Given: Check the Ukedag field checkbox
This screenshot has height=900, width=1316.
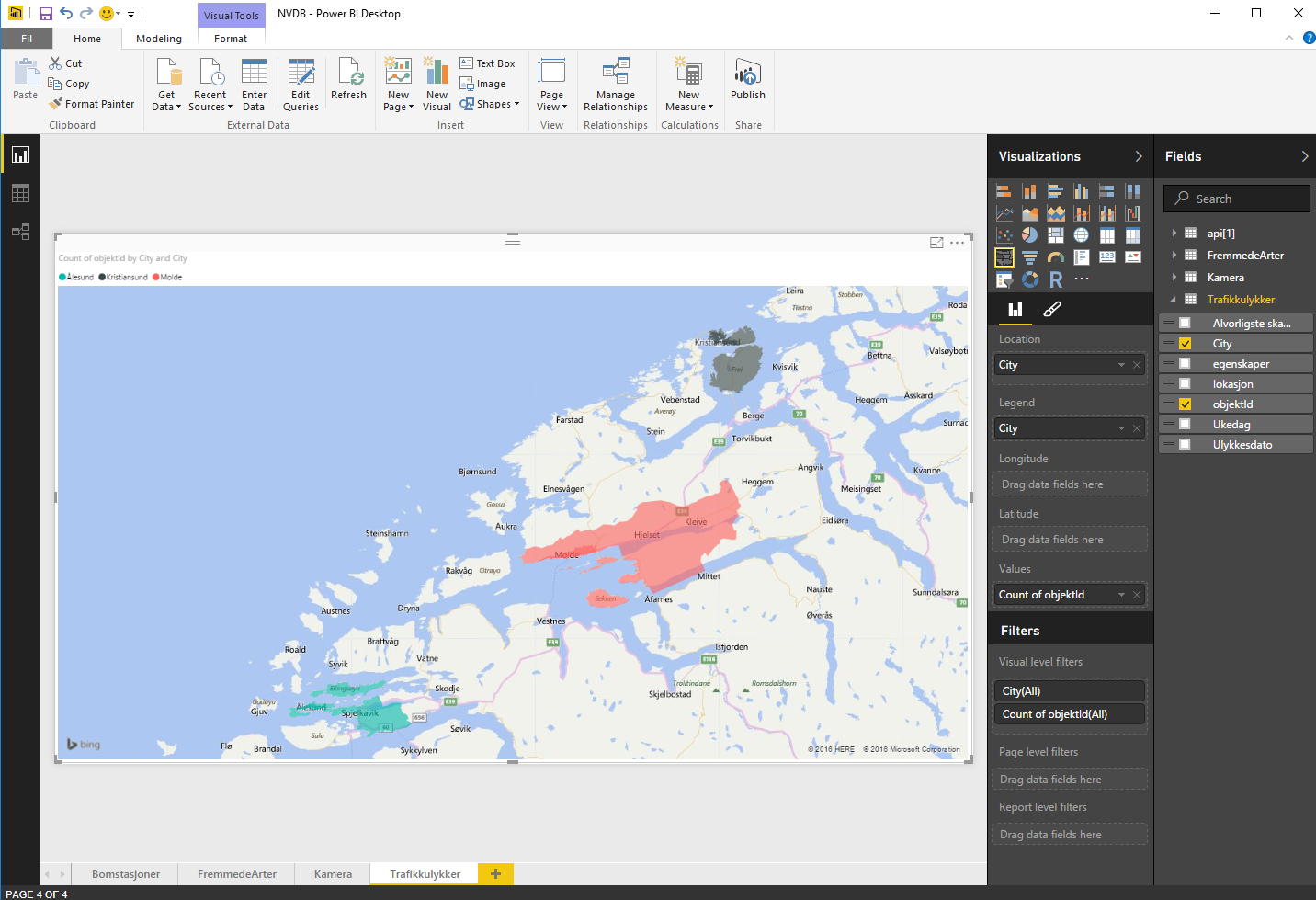Looking at the screenshot, I should 1186,424.
